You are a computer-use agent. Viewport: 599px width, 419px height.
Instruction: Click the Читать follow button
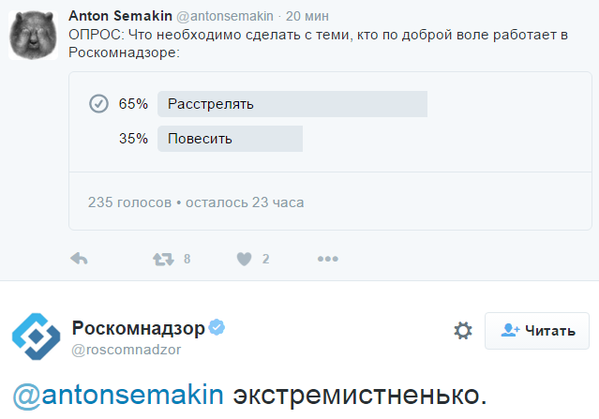[x=537, y=331]
